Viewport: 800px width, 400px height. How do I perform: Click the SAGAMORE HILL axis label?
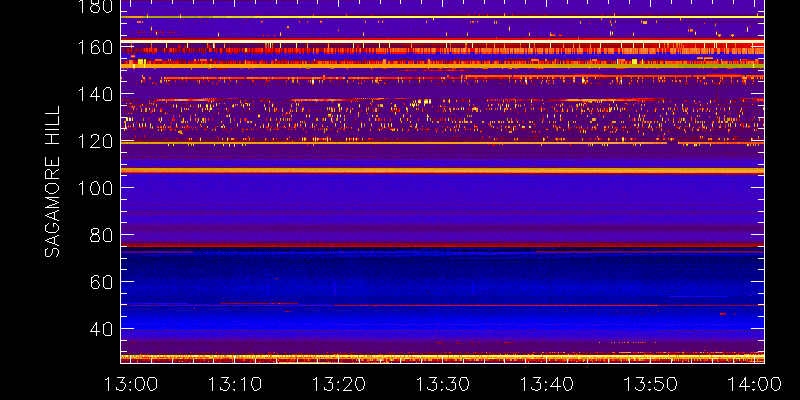52,182
